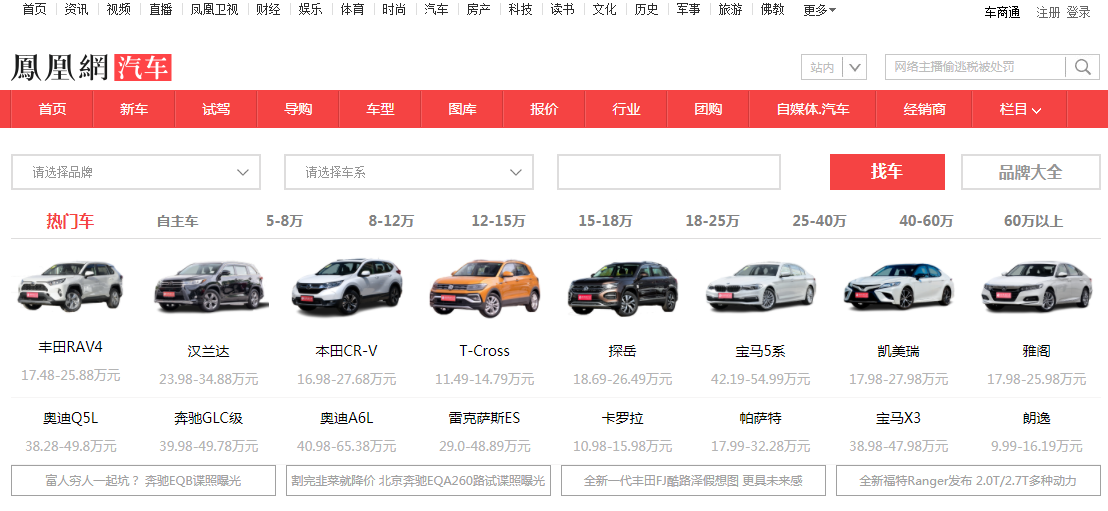Click the 探岳 car image
1108x511 pixels.
pyautogui.click(x=623, y=288)
